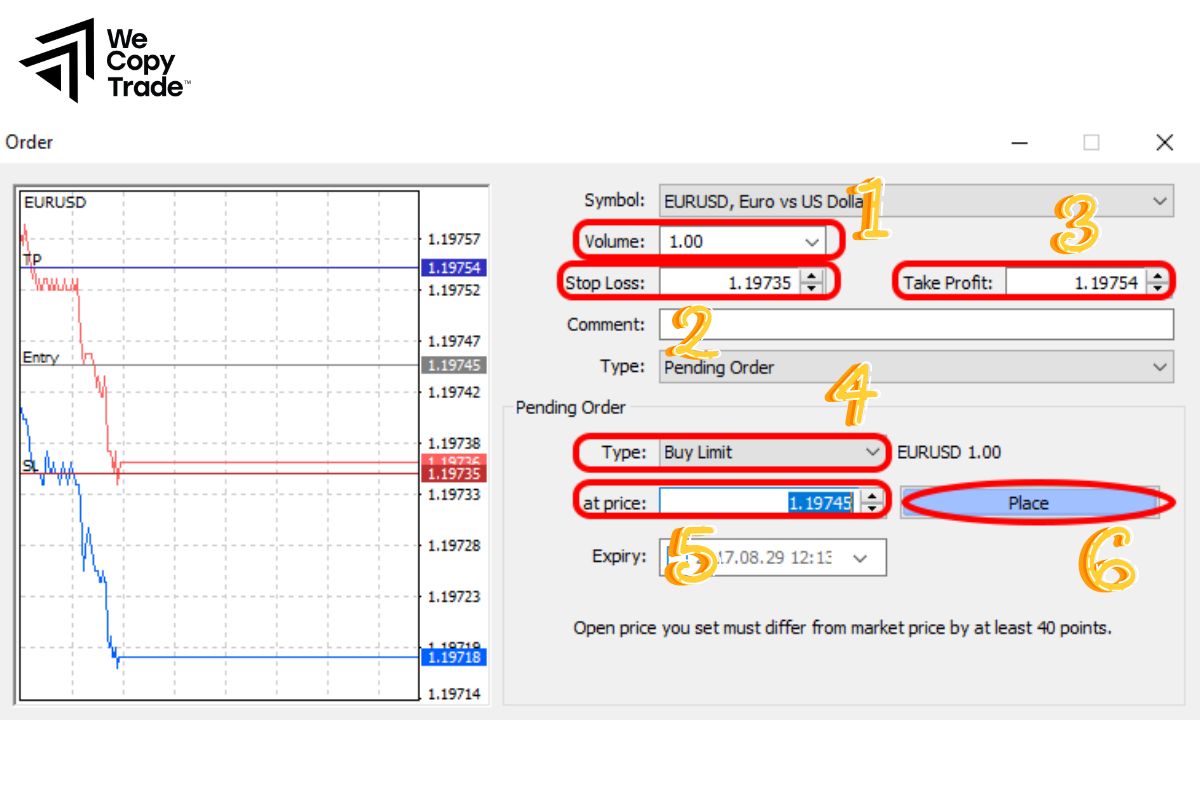
Task: Click the TP price label on chart
Action: point(453,267)
